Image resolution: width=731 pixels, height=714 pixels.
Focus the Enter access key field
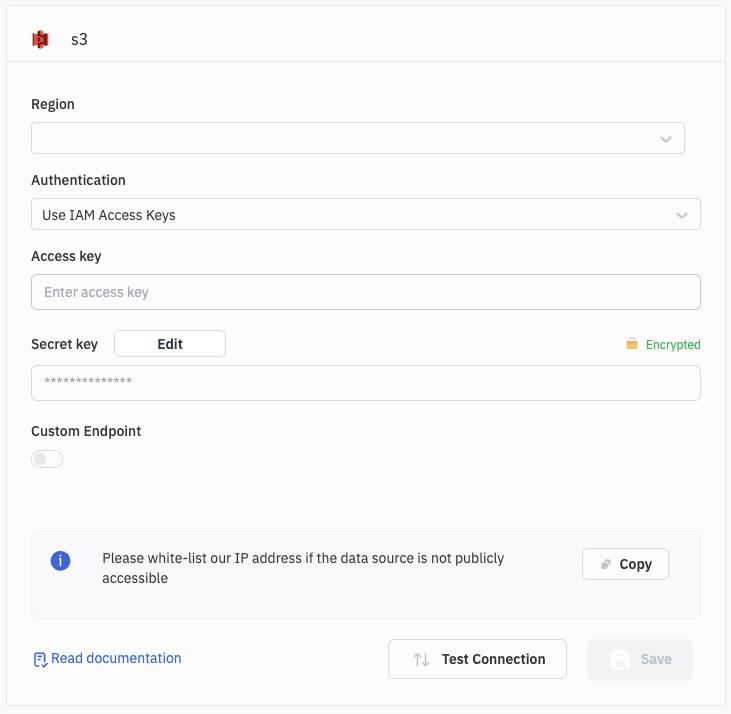[x=365, y=292]
